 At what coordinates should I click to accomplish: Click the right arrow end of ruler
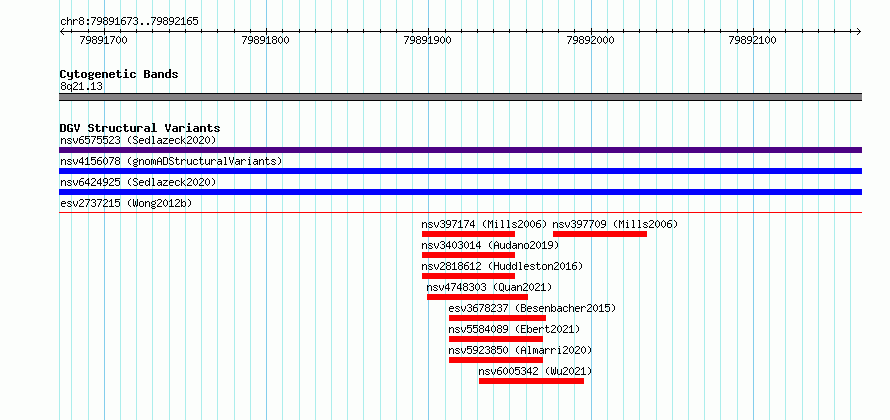point(859,32)
